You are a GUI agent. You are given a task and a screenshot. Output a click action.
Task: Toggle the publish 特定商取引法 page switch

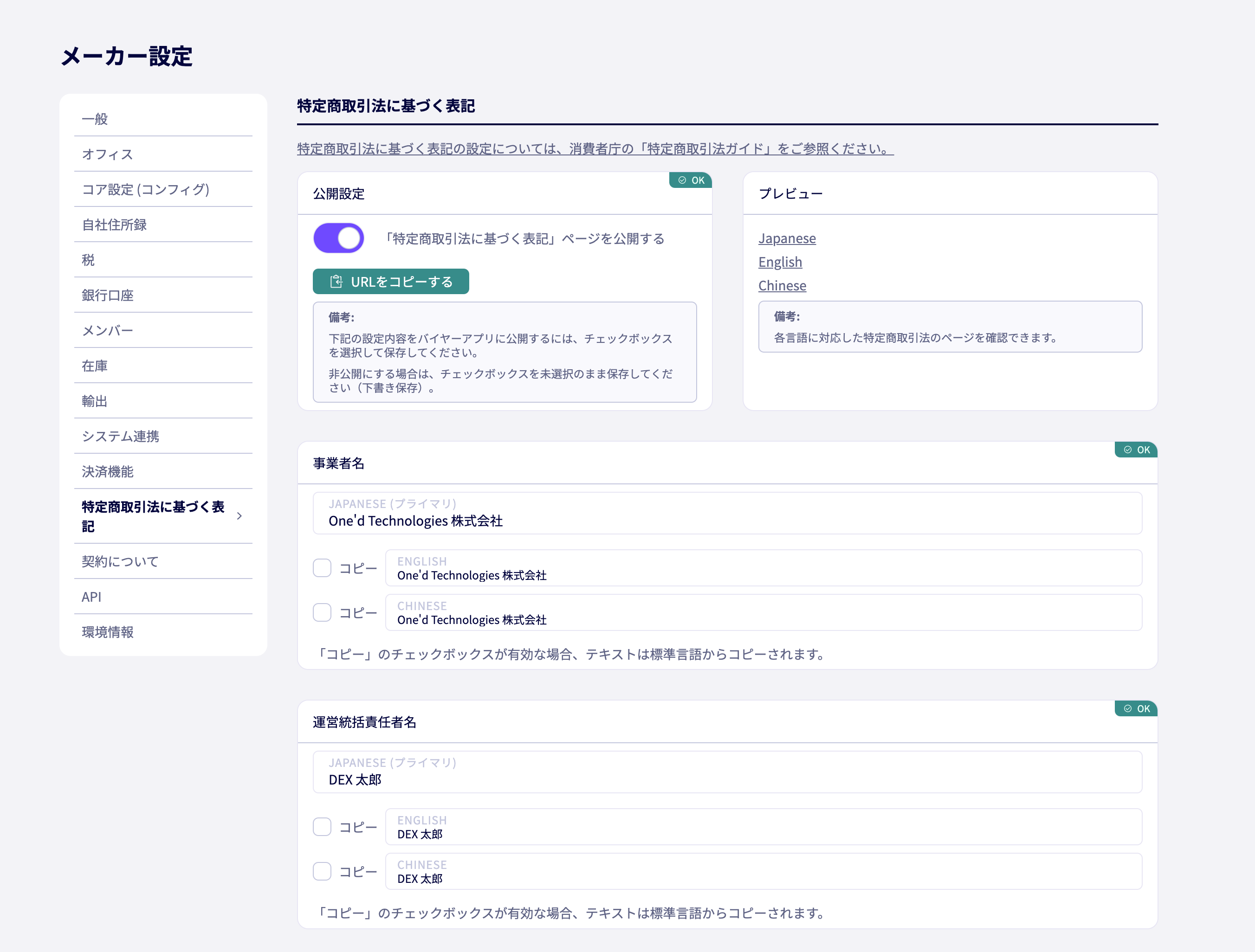(x=339, y=238)
